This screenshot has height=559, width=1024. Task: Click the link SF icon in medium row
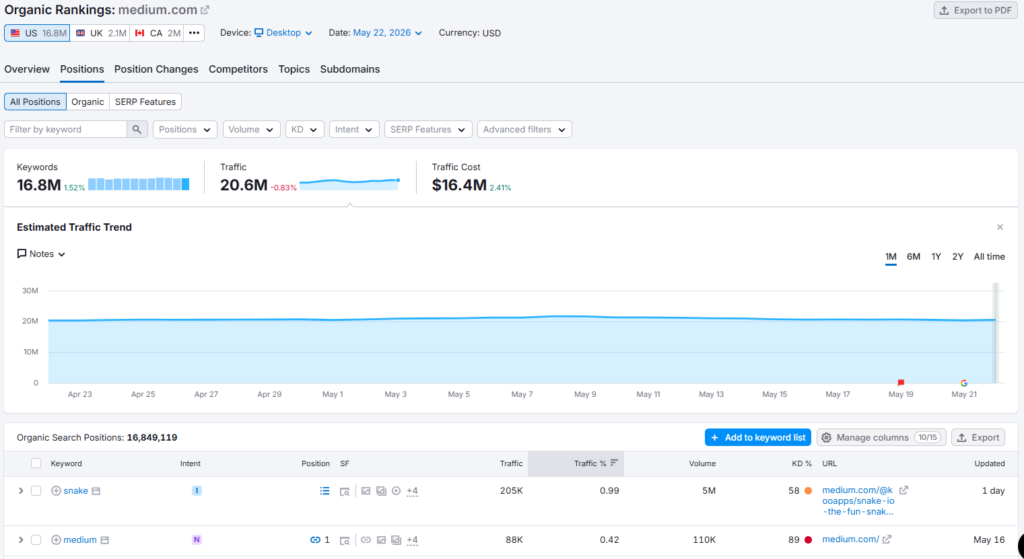[x=366, y=540]
